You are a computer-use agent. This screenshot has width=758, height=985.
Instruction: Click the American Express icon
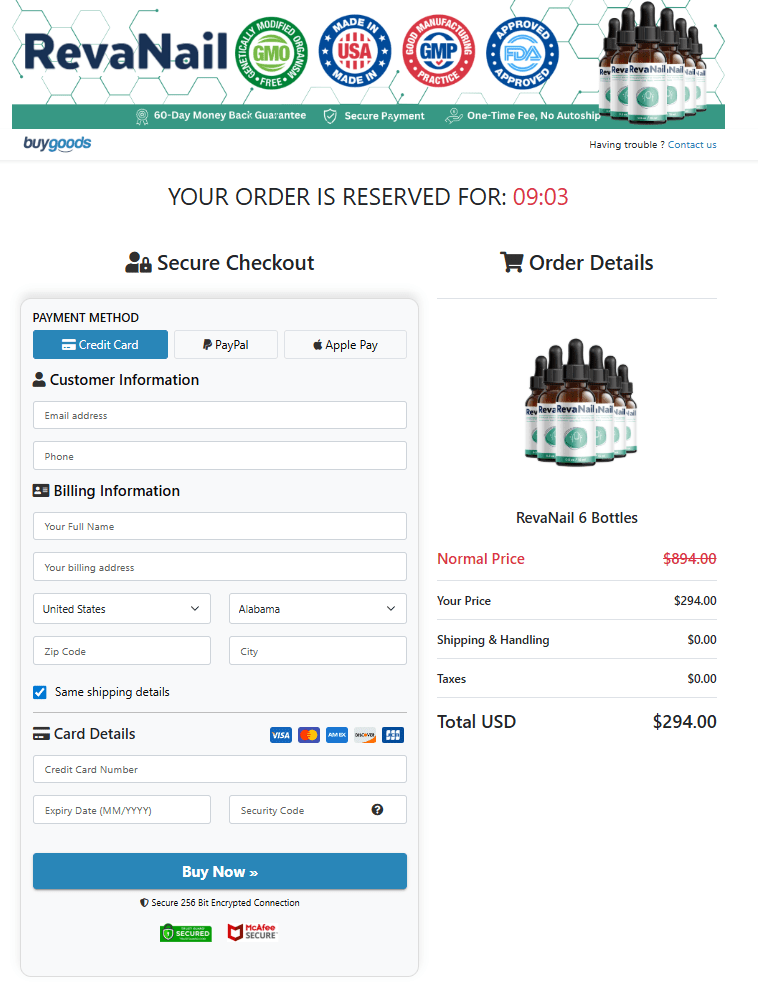337,734
